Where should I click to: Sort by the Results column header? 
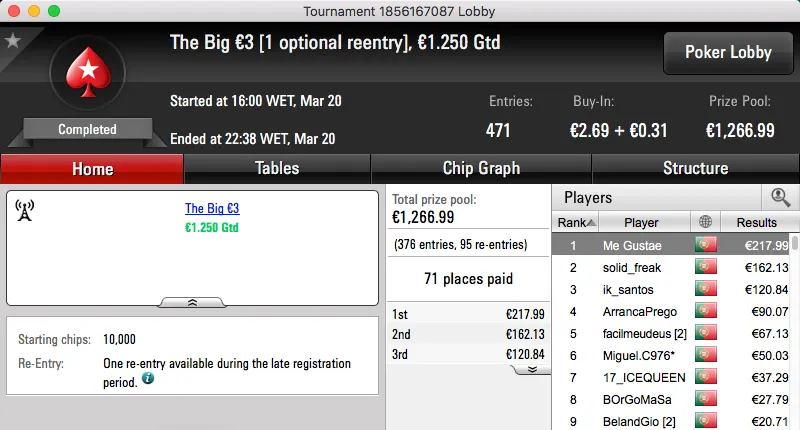(756, 222)
